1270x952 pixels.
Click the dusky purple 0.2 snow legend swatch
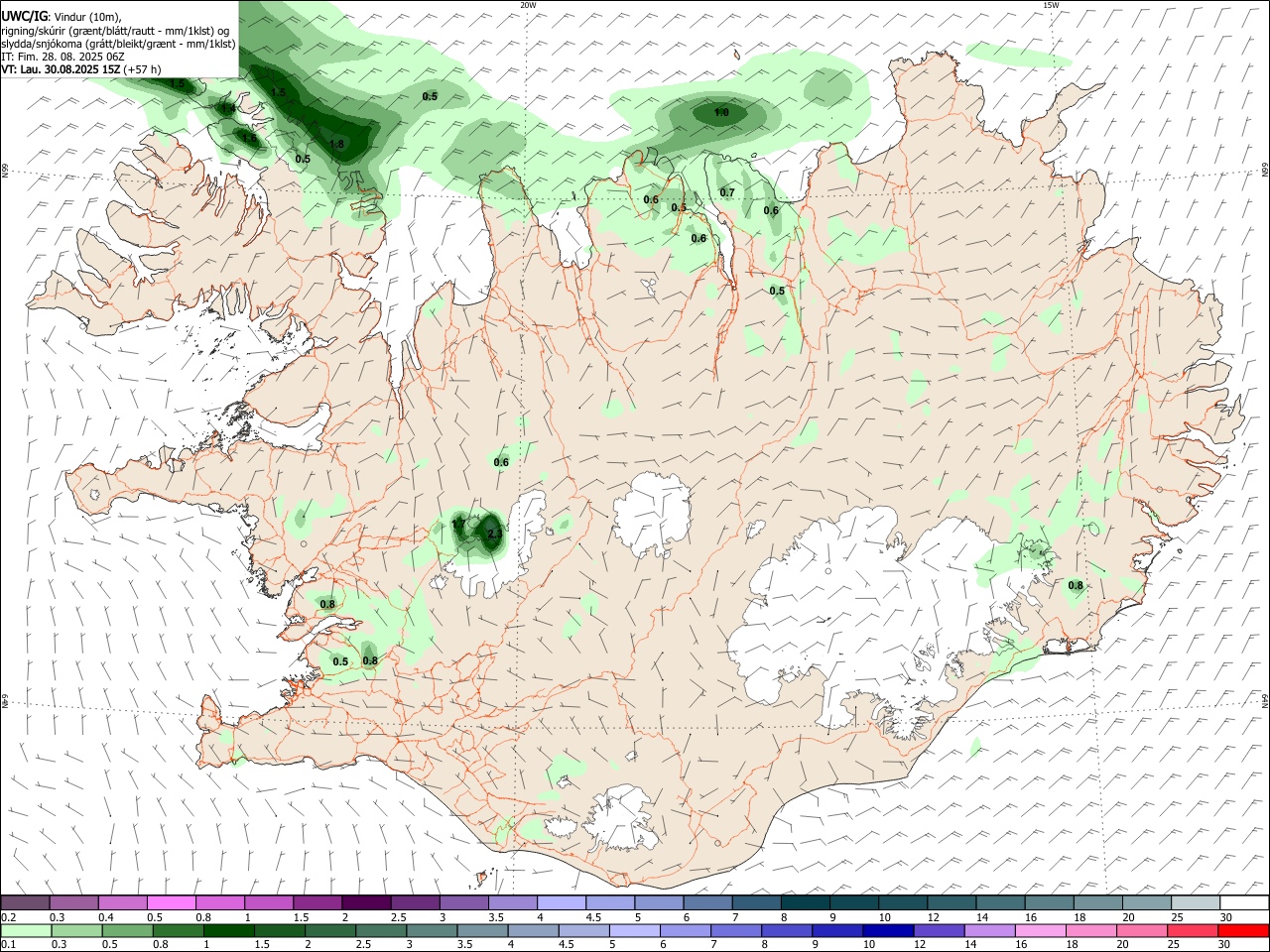point(25,902)
